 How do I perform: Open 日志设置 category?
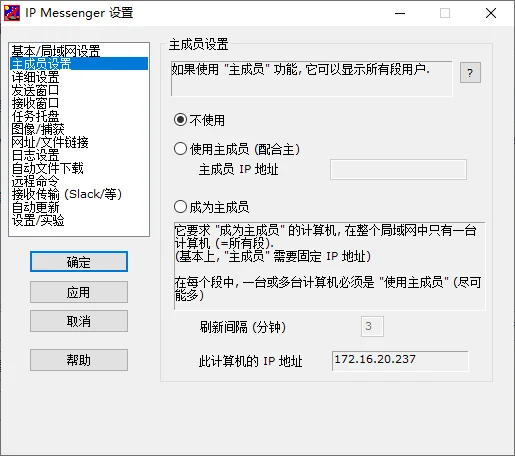tap(79, 155)
